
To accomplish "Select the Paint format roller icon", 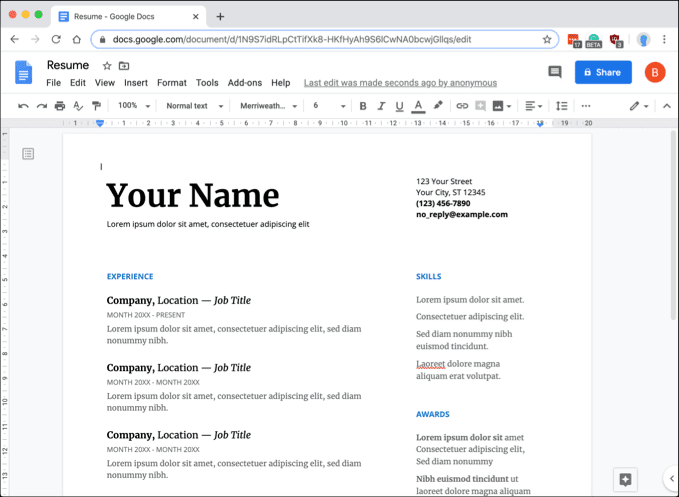I will point(96,106).
